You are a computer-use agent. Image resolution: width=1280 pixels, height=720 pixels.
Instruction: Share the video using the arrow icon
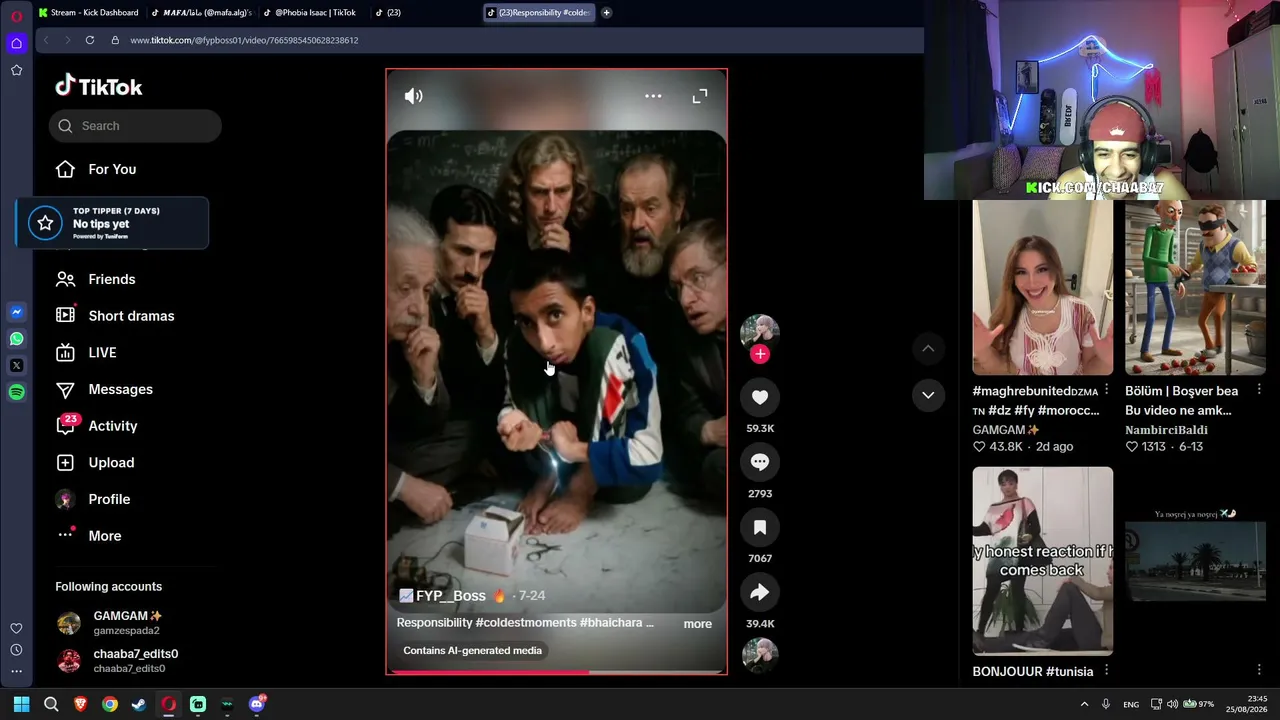pyautogui.click(x=760, y=593)
